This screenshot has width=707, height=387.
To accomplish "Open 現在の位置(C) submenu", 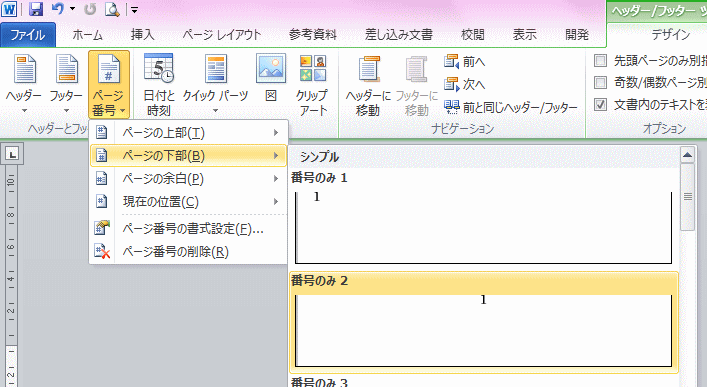I will [x=188, y=202].
